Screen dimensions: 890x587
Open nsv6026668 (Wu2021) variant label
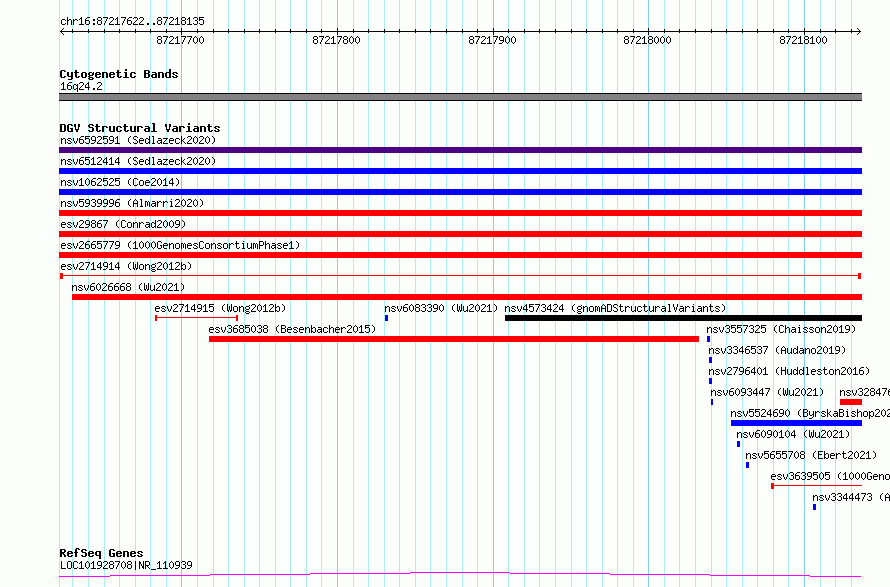click(x=128, y=287)
